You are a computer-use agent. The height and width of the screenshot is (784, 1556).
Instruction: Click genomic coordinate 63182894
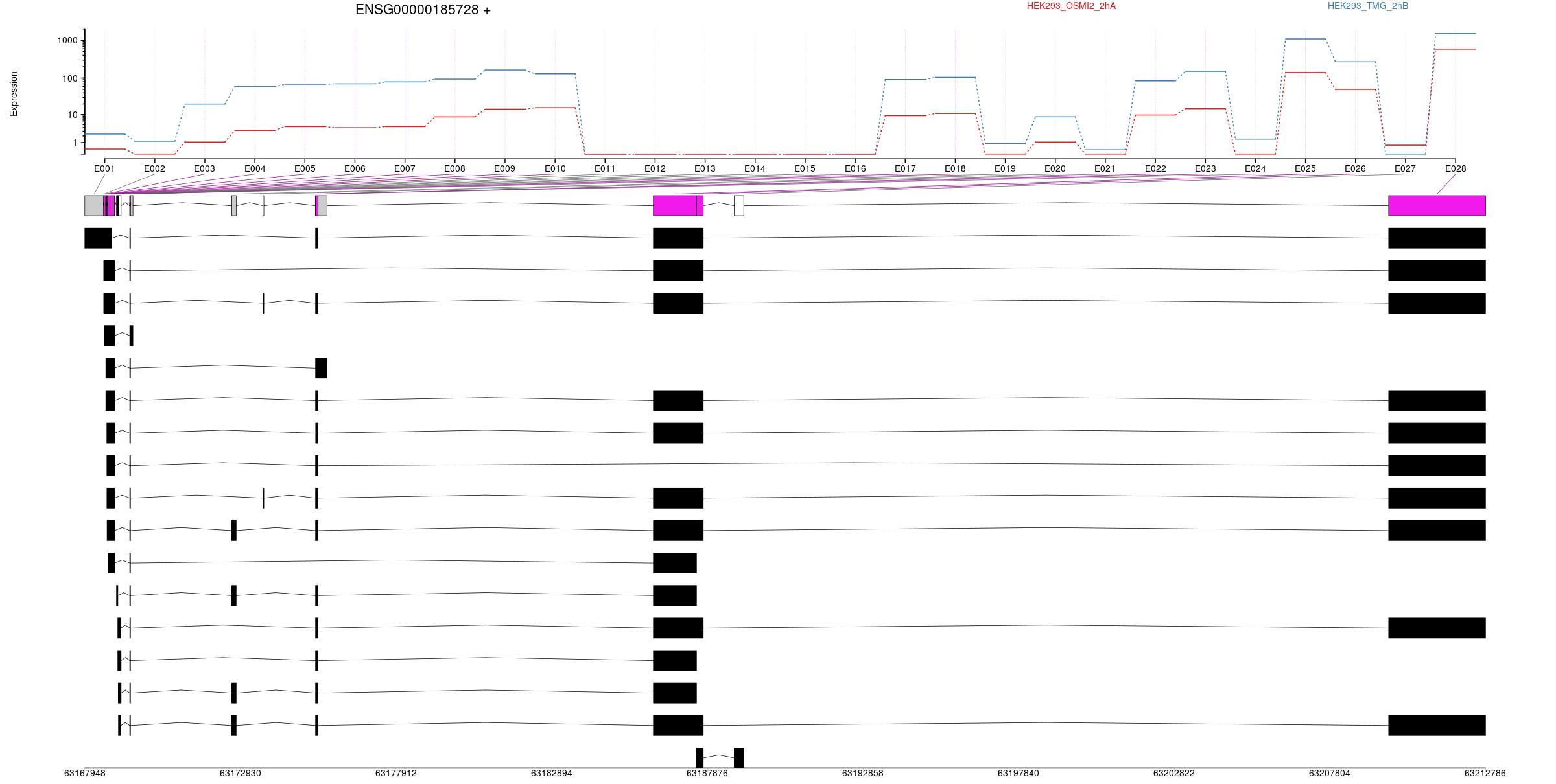pyautogui.click(x=552, y=773)
